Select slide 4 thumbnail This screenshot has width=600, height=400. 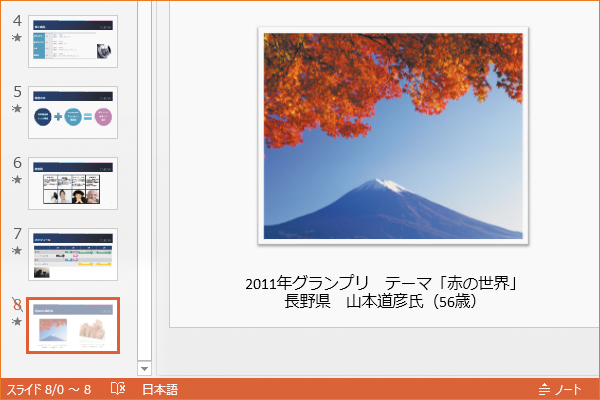[73, 42]
